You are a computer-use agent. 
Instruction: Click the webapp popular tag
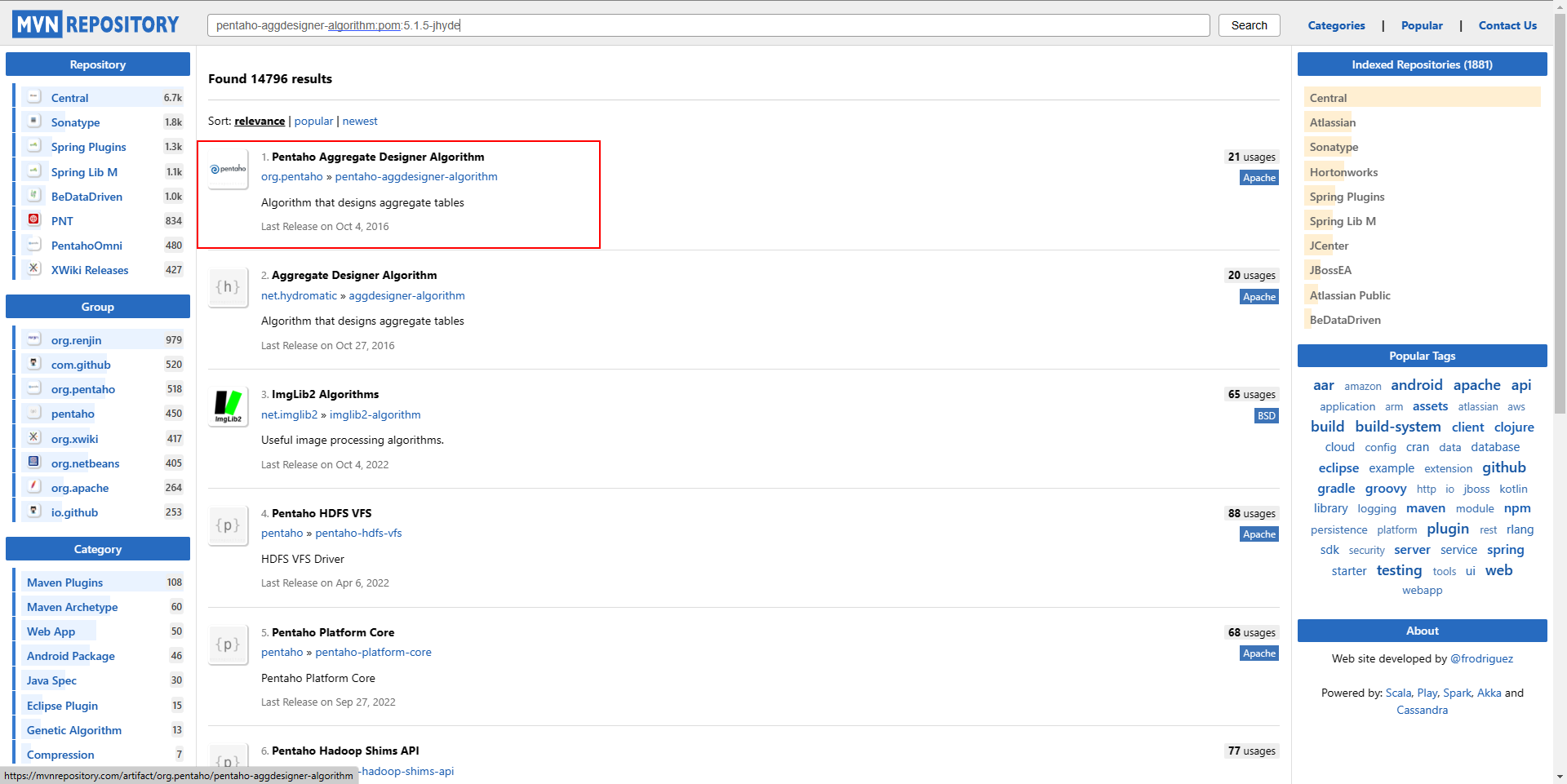pos(1422,591)
